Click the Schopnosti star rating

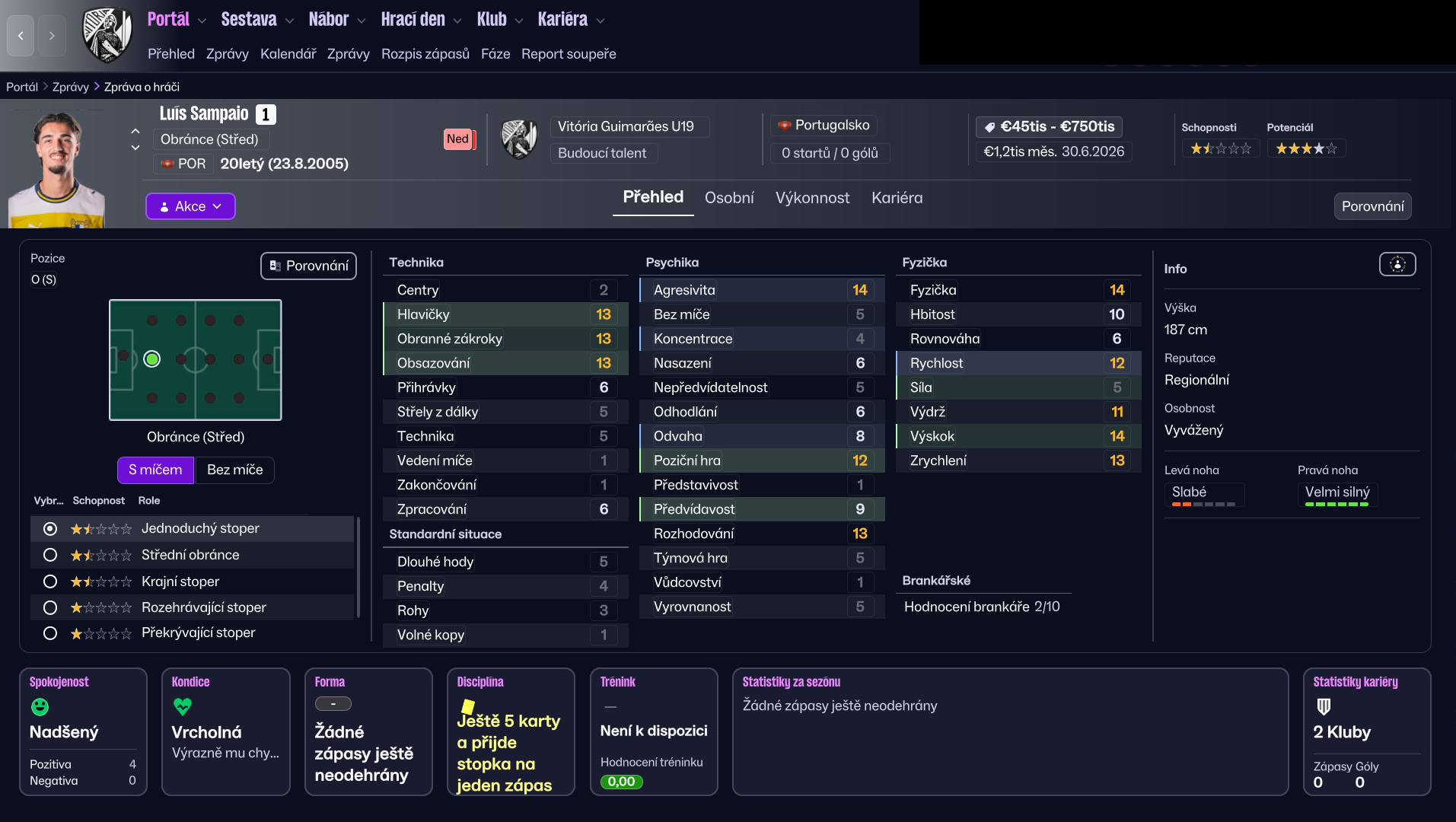click(x=1221, y=148)
